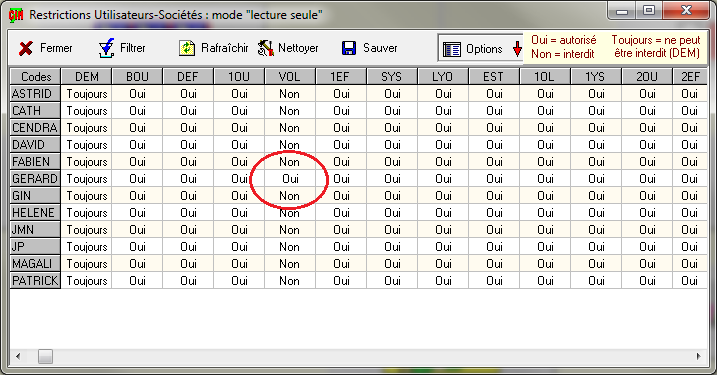
Task: Click JP's 1OL cell showing Oui
Action: 546,246
